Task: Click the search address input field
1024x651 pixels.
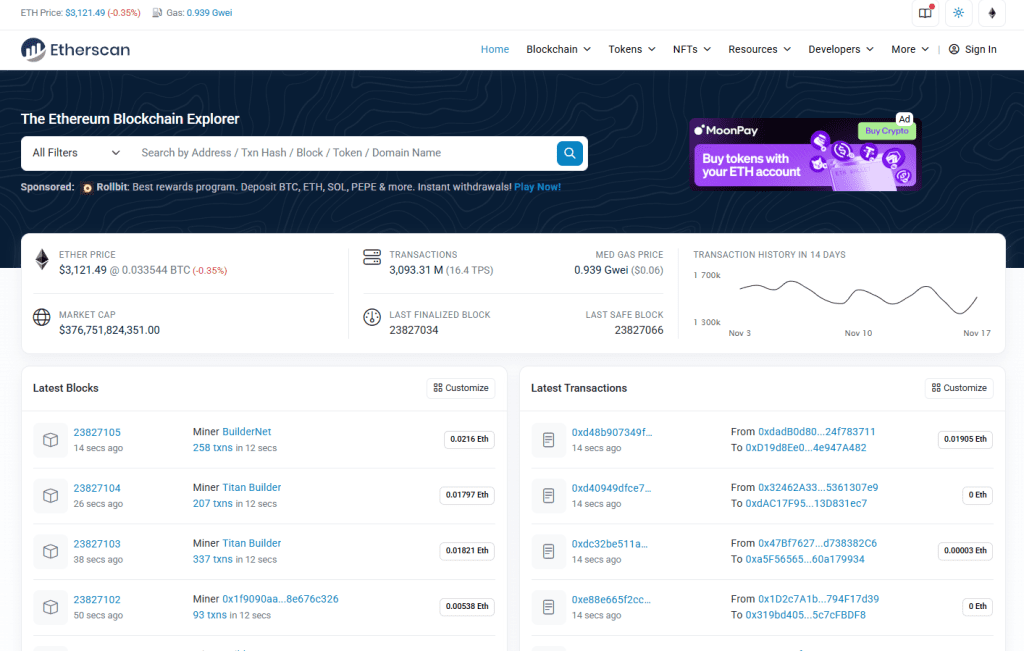Action: (340, 153)
